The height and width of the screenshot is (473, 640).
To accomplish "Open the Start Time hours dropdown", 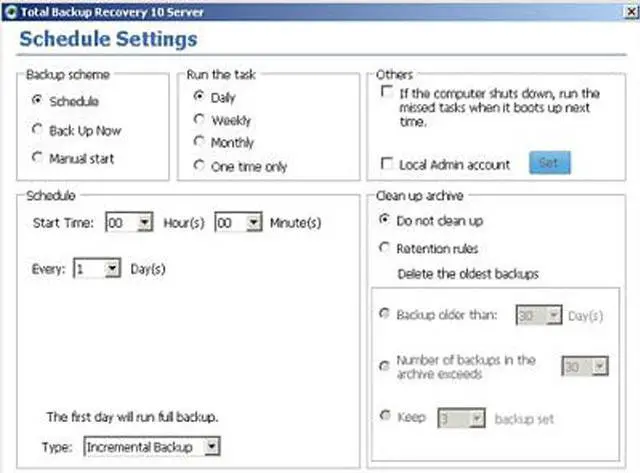I will coord(145,223).
